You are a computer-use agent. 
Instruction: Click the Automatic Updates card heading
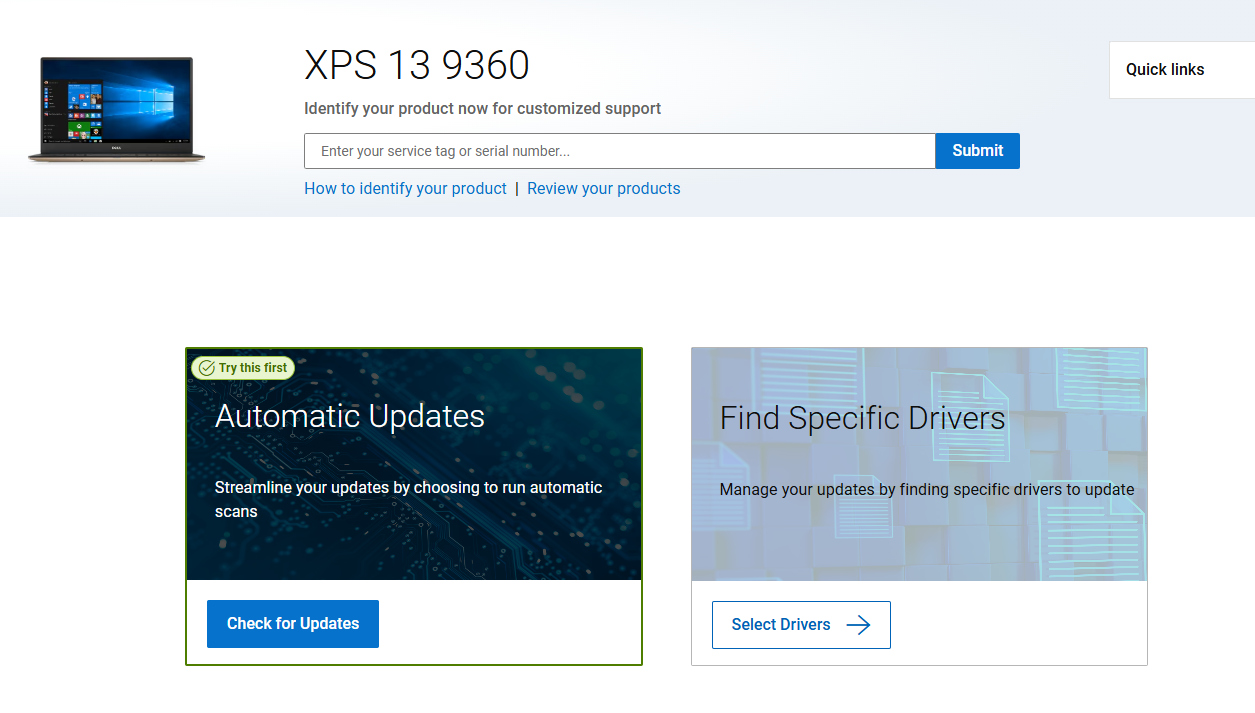[350, 416]
